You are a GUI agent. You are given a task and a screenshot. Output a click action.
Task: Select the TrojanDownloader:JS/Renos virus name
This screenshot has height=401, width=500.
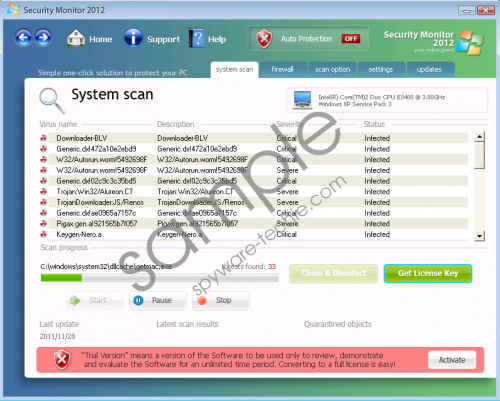pos(100,202)
